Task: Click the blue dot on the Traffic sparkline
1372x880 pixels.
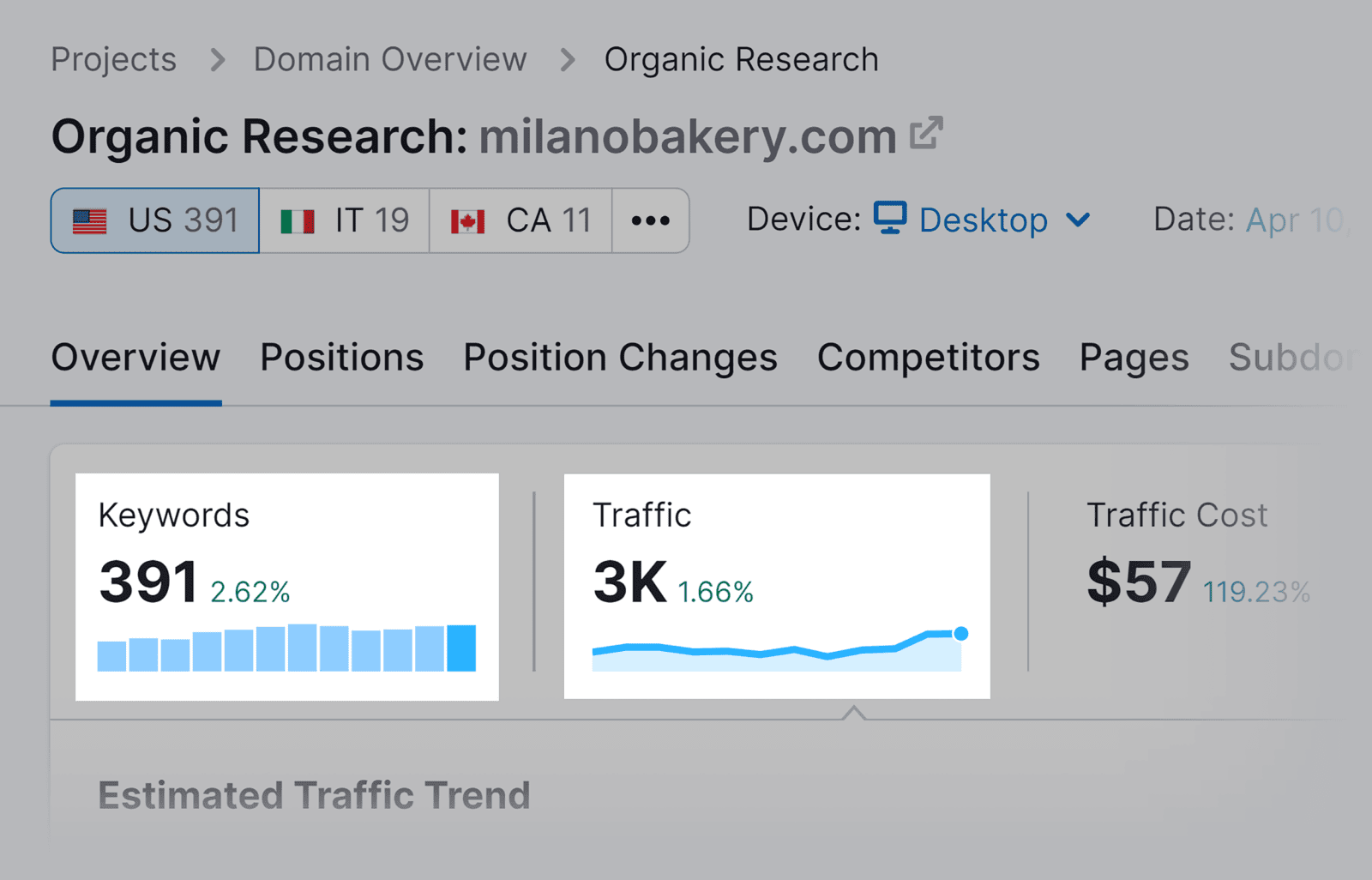Action: 960,635
